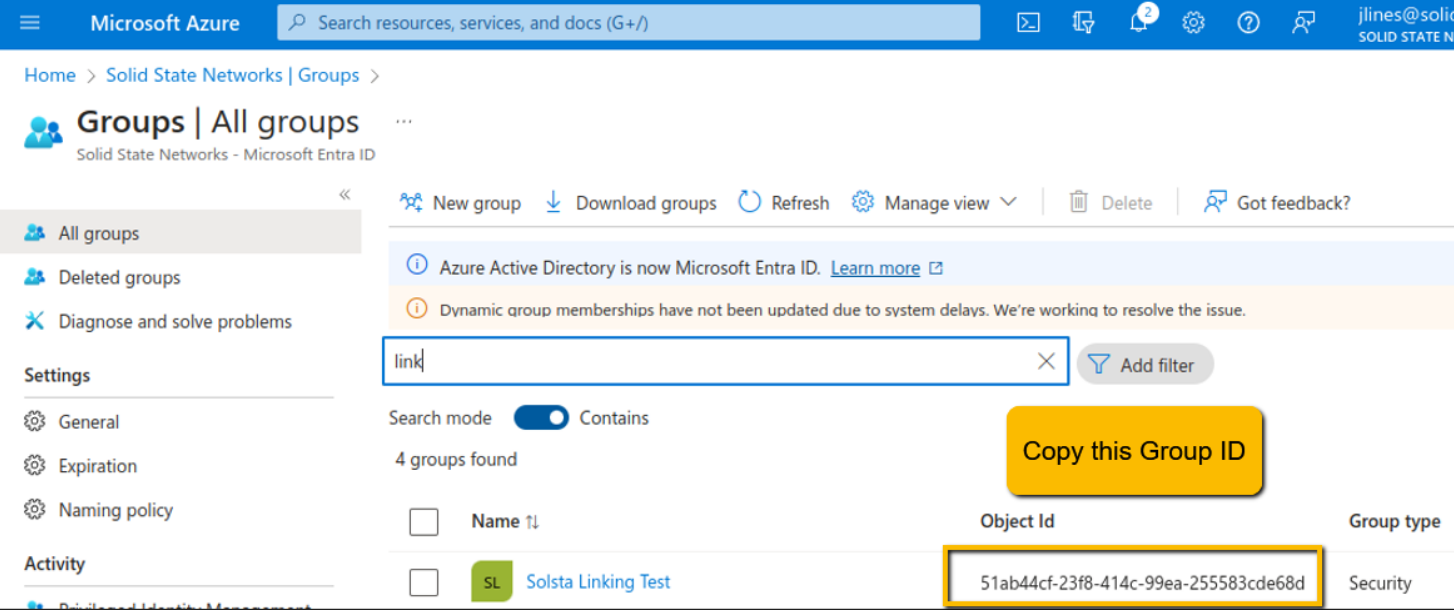Open Directories and subscriptions filter icon
Viewport: 1454px width, 612px height.
click(1083, 23)
